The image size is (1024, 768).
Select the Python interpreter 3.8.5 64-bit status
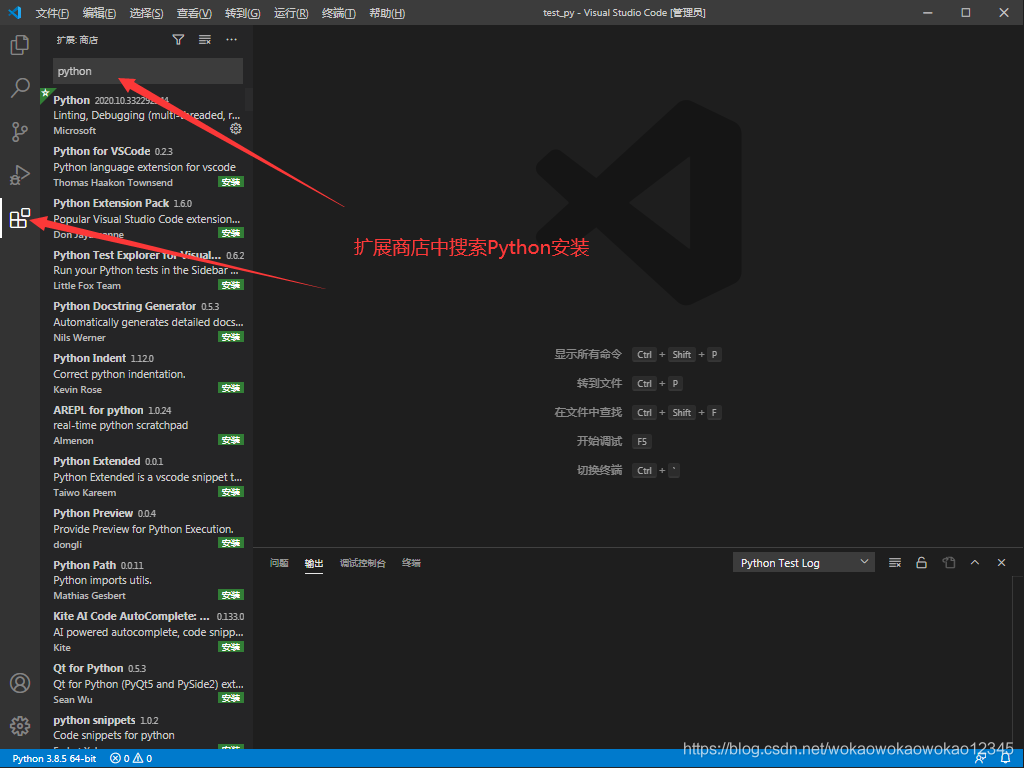(x=55, y=758)
